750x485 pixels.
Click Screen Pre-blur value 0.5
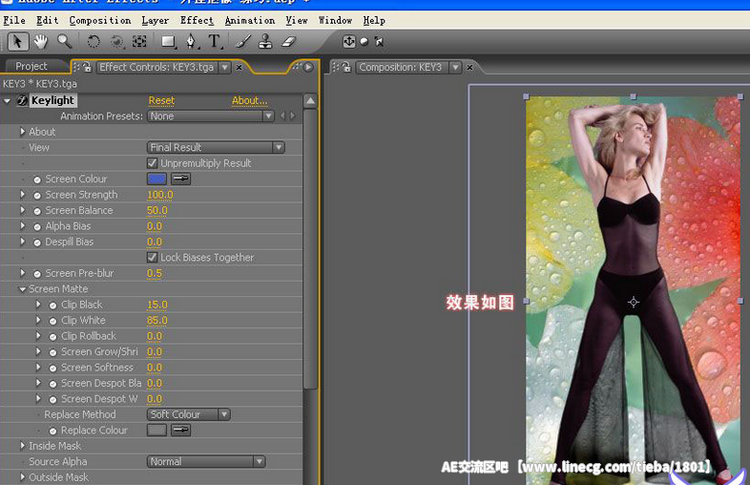(x=154, y=273)
